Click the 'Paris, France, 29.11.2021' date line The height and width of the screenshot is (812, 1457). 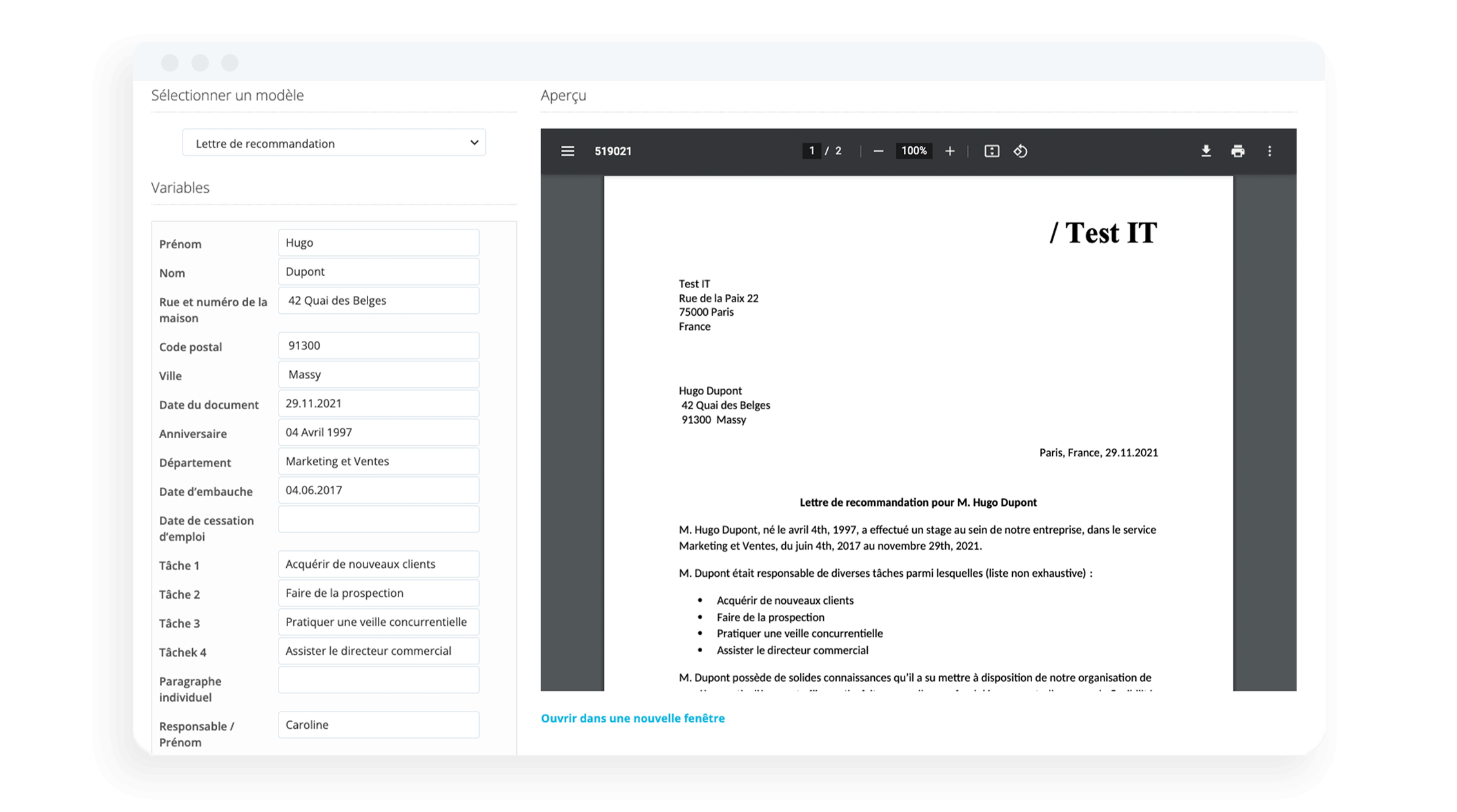pyautogui.click(x=1099, y=452)
